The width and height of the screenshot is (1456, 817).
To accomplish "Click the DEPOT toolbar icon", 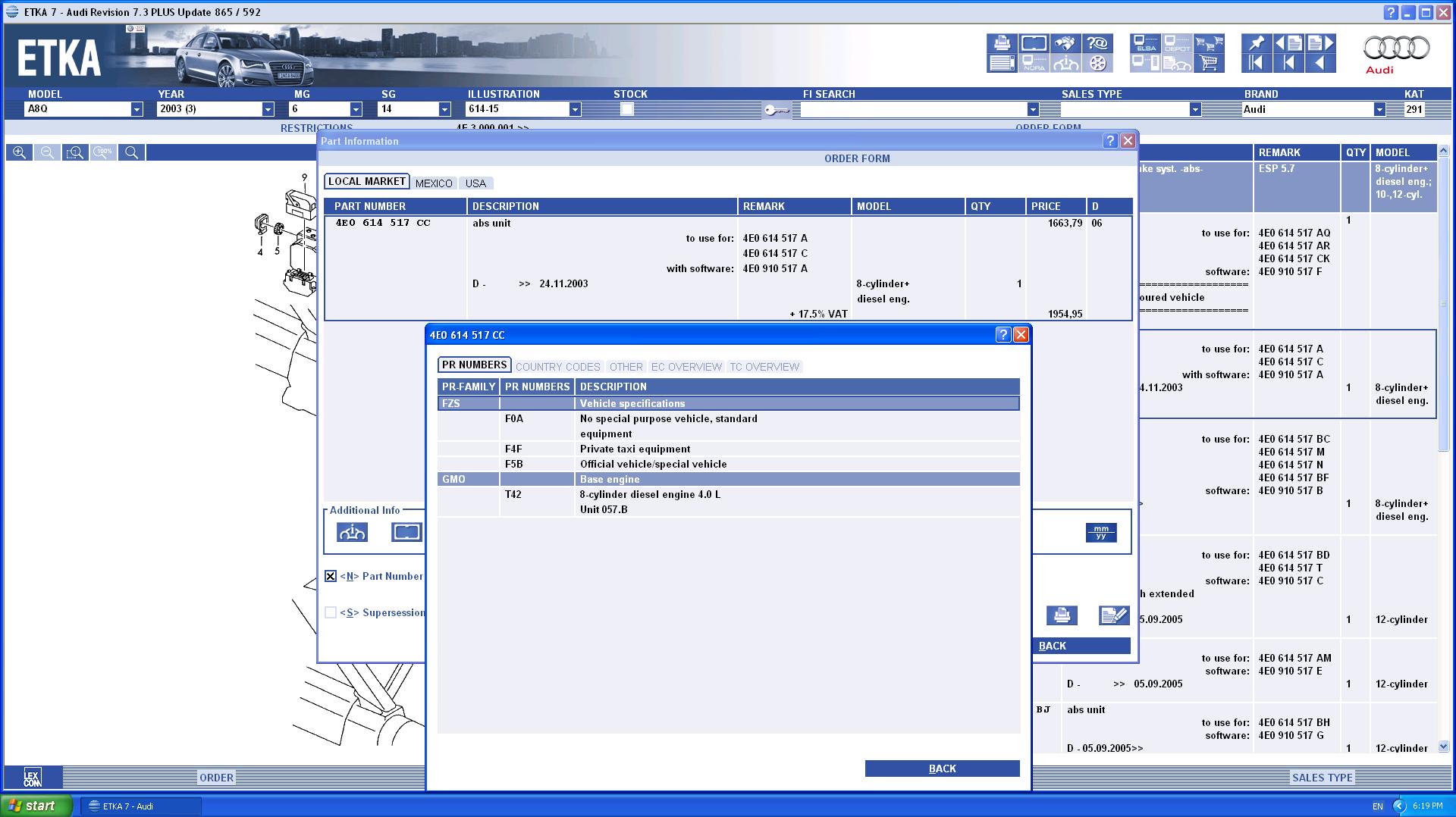I will tap(1177, 43).
